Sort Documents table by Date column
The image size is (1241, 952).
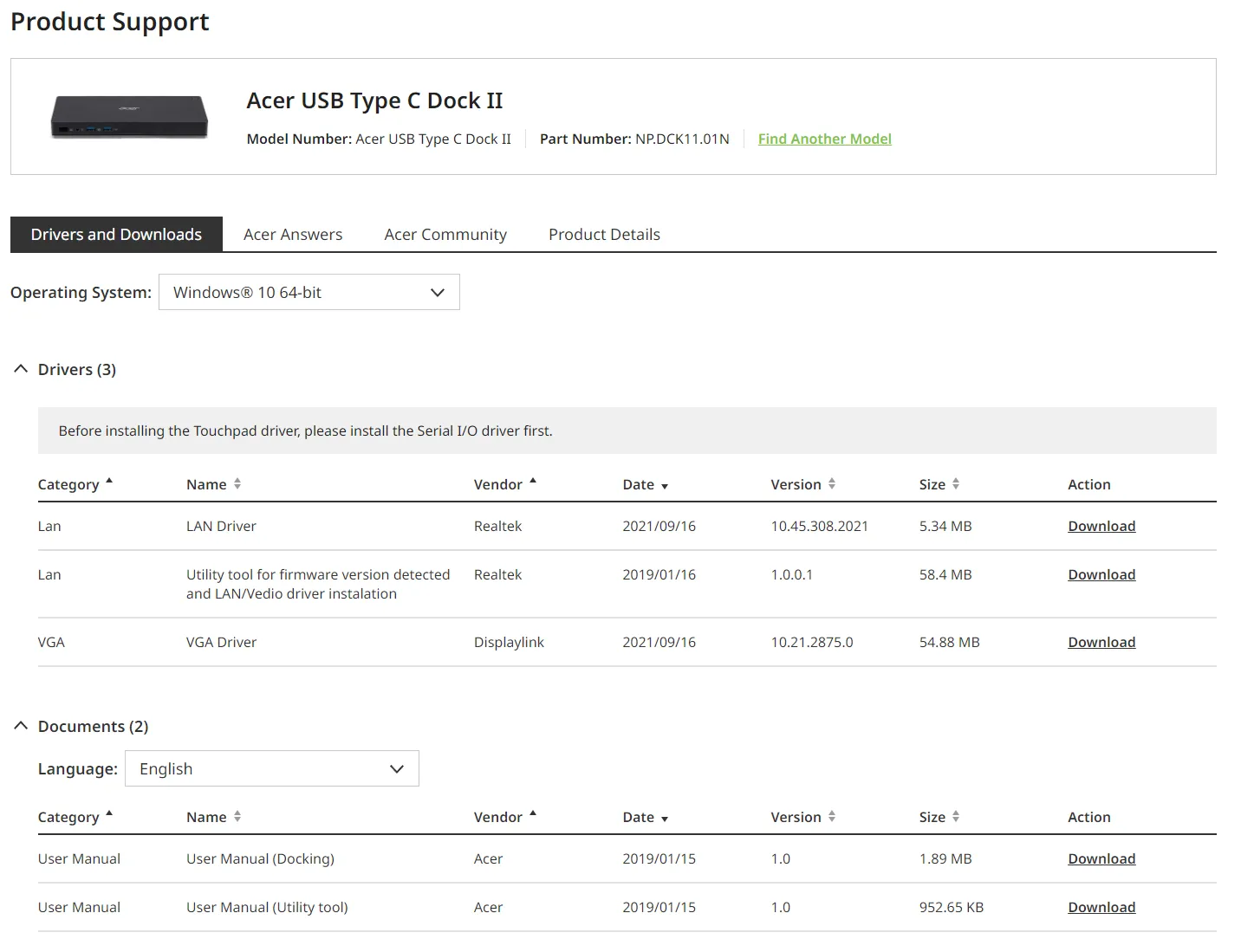click(646, 817)
